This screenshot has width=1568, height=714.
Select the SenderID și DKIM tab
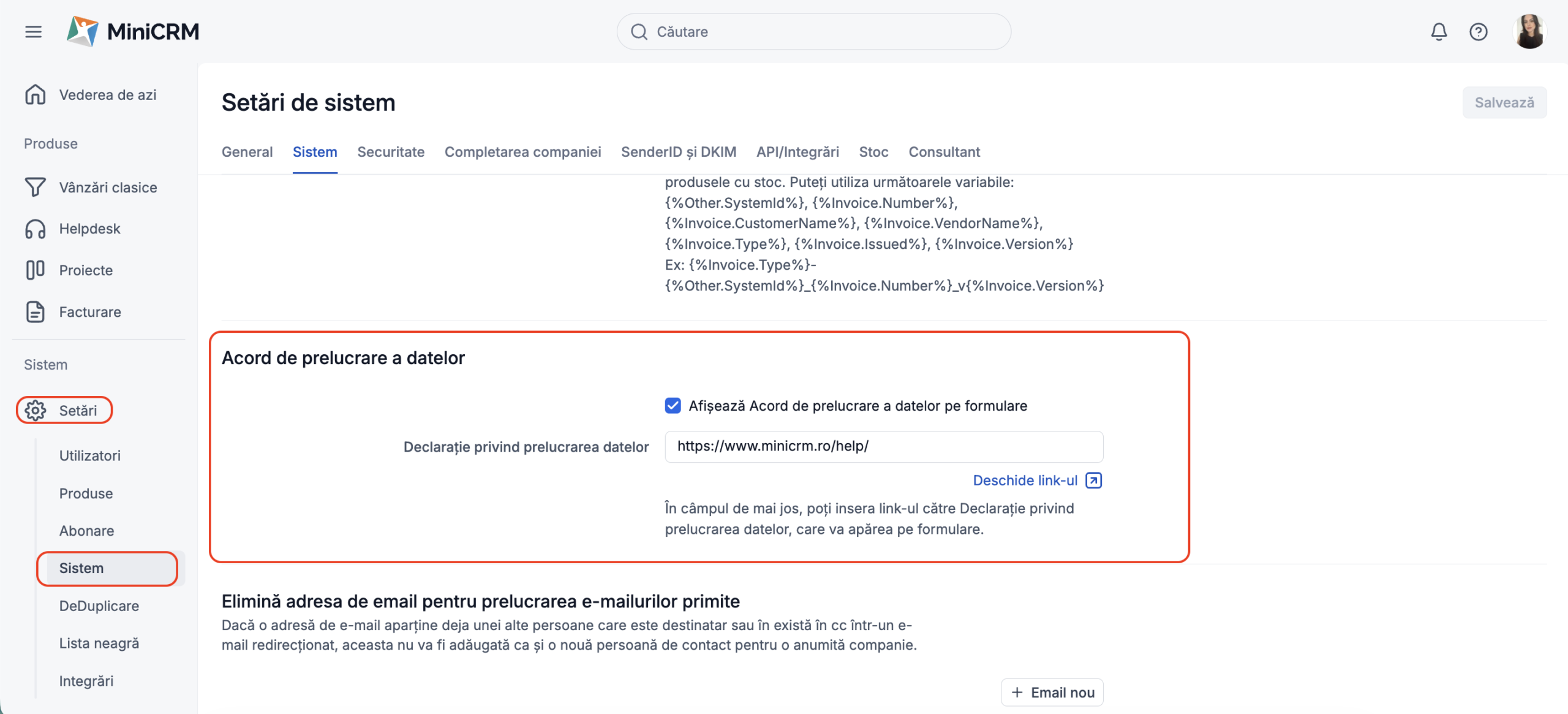point(679,152)
